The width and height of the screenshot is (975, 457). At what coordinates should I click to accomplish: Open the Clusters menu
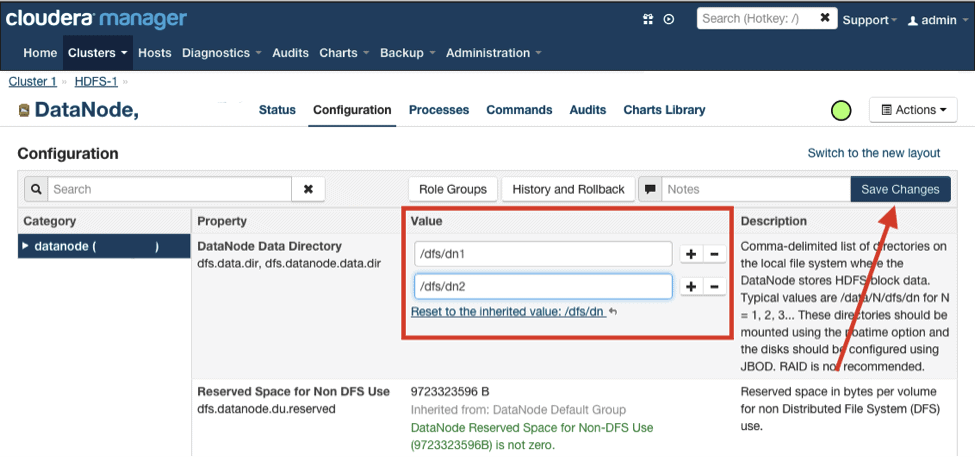pyautogui.click(x=97, y=53)
